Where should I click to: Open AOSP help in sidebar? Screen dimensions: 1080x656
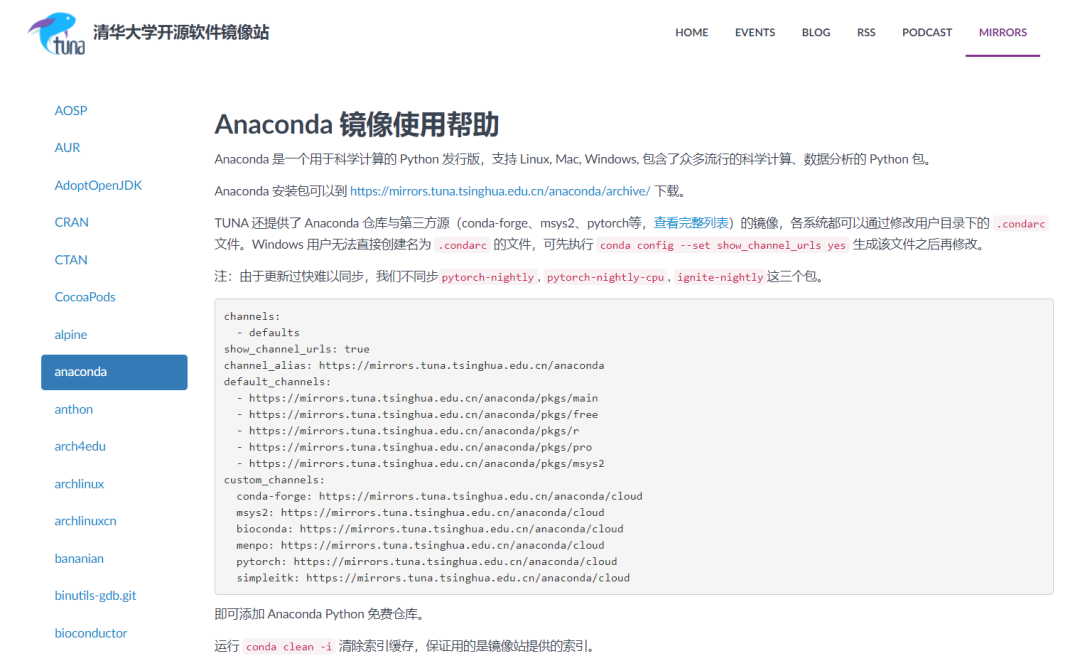pos(71,110)
